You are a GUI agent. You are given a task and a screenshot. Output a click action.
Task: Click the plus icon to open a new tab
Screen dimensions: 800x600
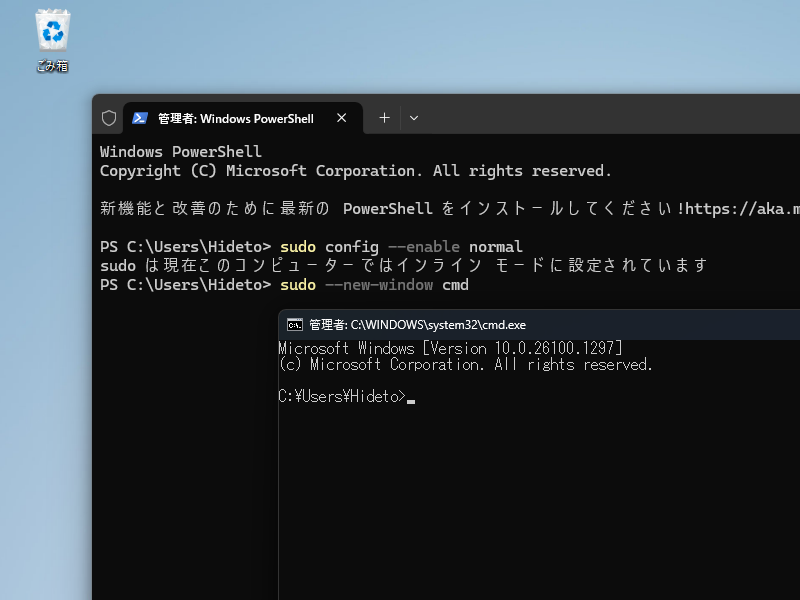click(384, 117)
